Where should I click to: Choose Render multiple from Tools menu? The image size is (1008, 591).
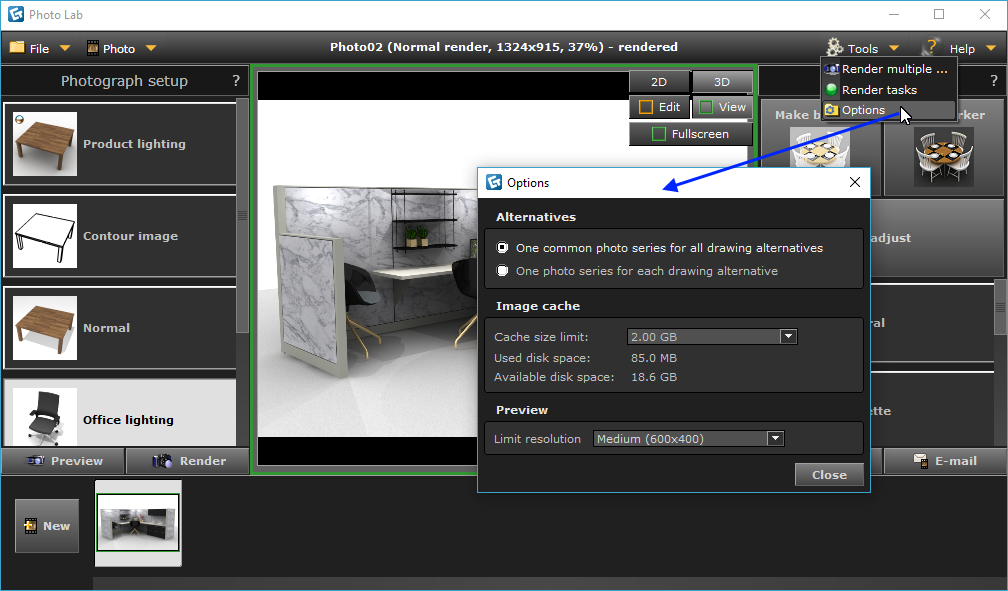click(x=888, y=69)
